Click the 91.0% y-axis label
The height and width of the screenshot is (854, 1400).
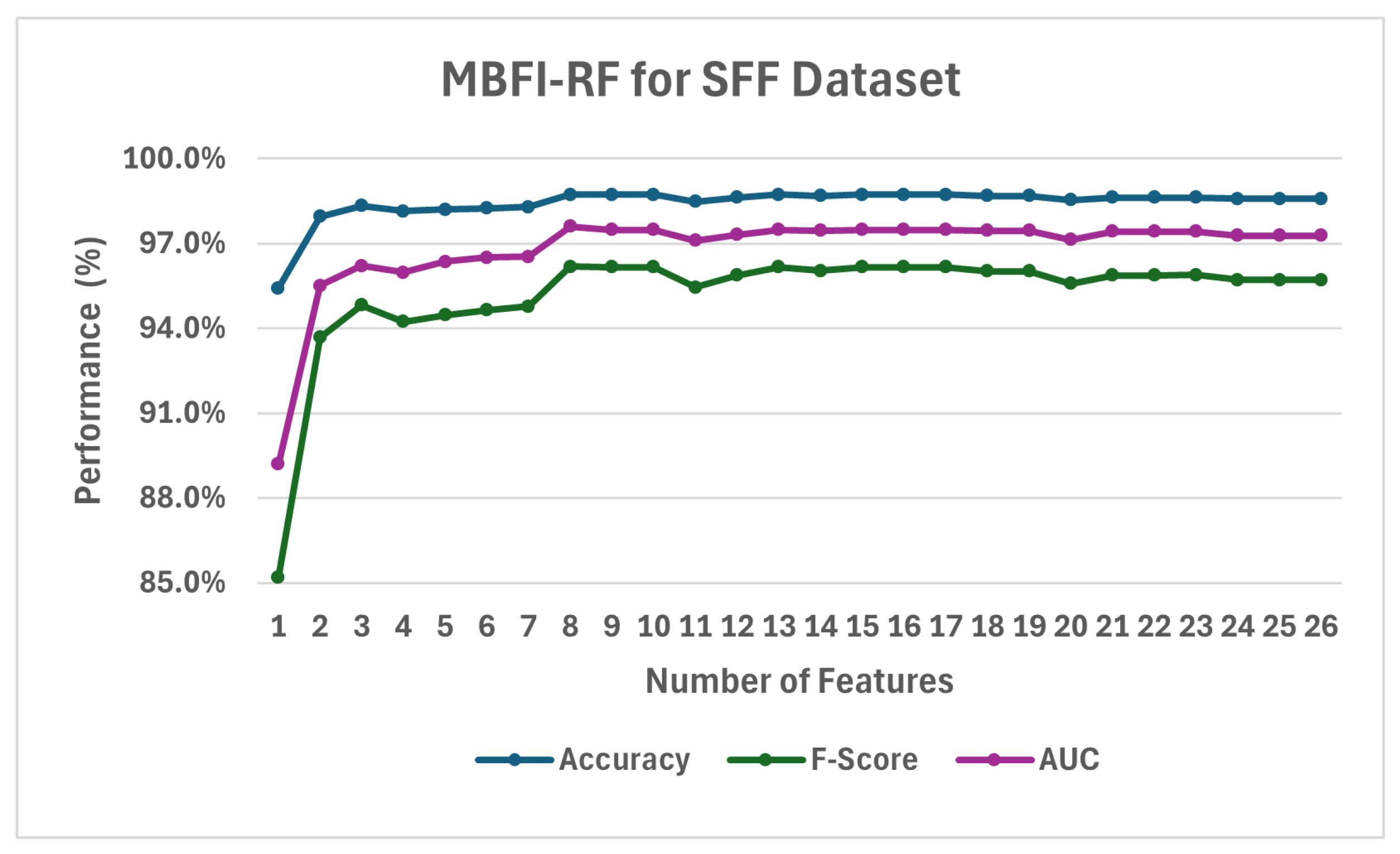[182, 413]
